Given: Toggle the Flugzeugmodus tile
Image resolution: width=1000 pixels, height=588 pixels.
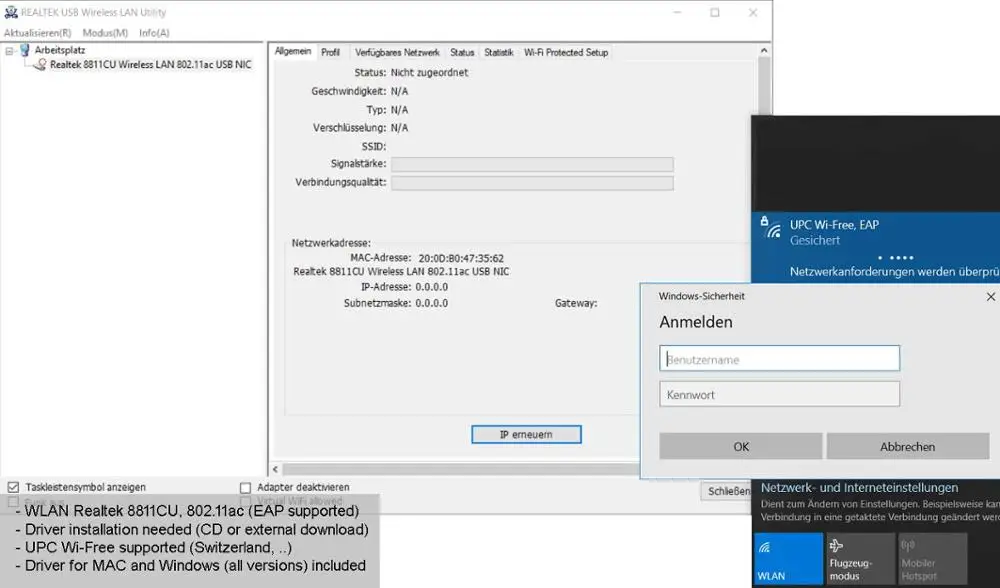Looking at the screenshot, I should click(861, 559).
